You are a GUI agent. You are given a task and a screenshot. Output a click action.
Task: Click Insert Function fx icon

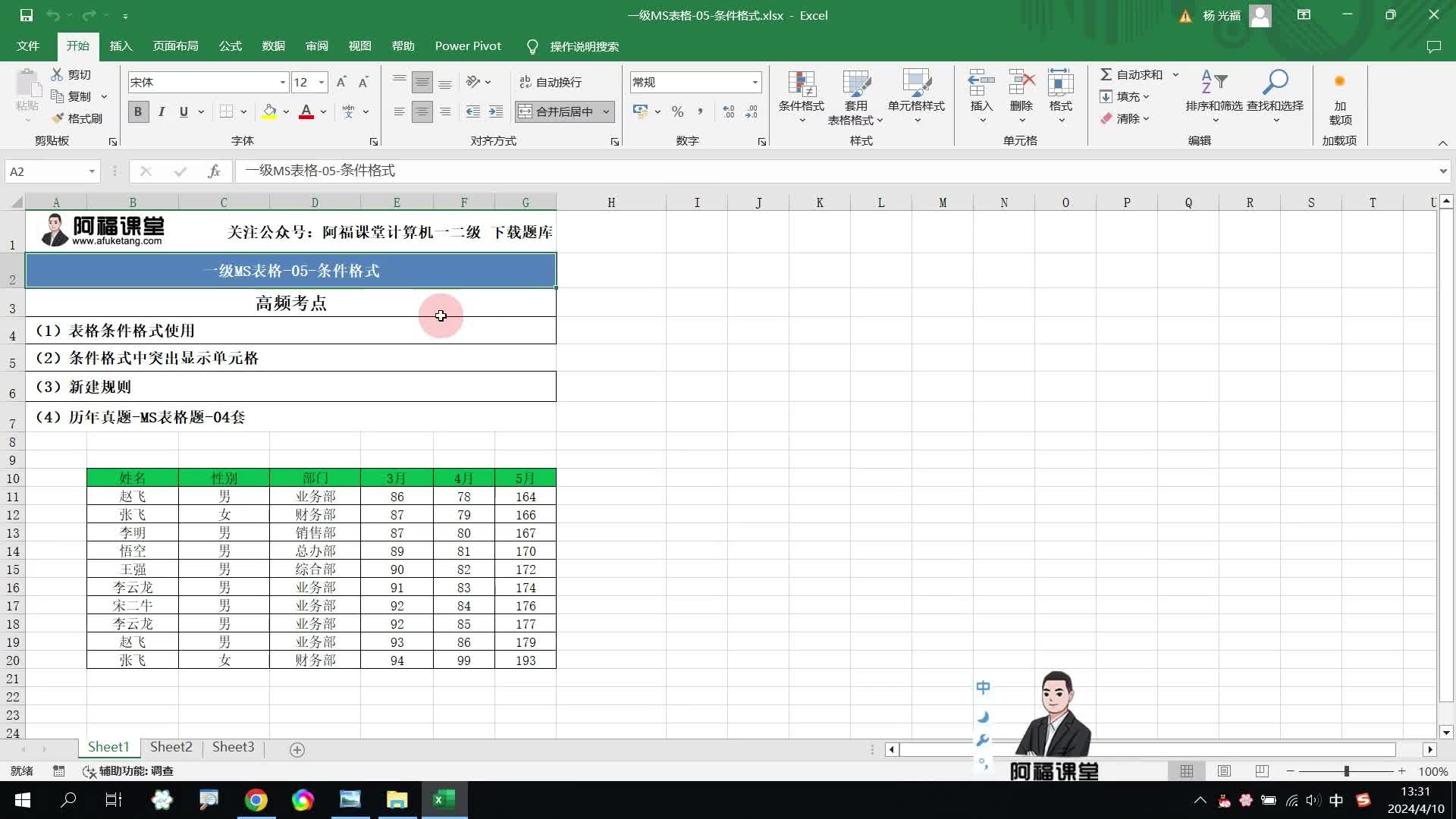(x=214, y=171)
